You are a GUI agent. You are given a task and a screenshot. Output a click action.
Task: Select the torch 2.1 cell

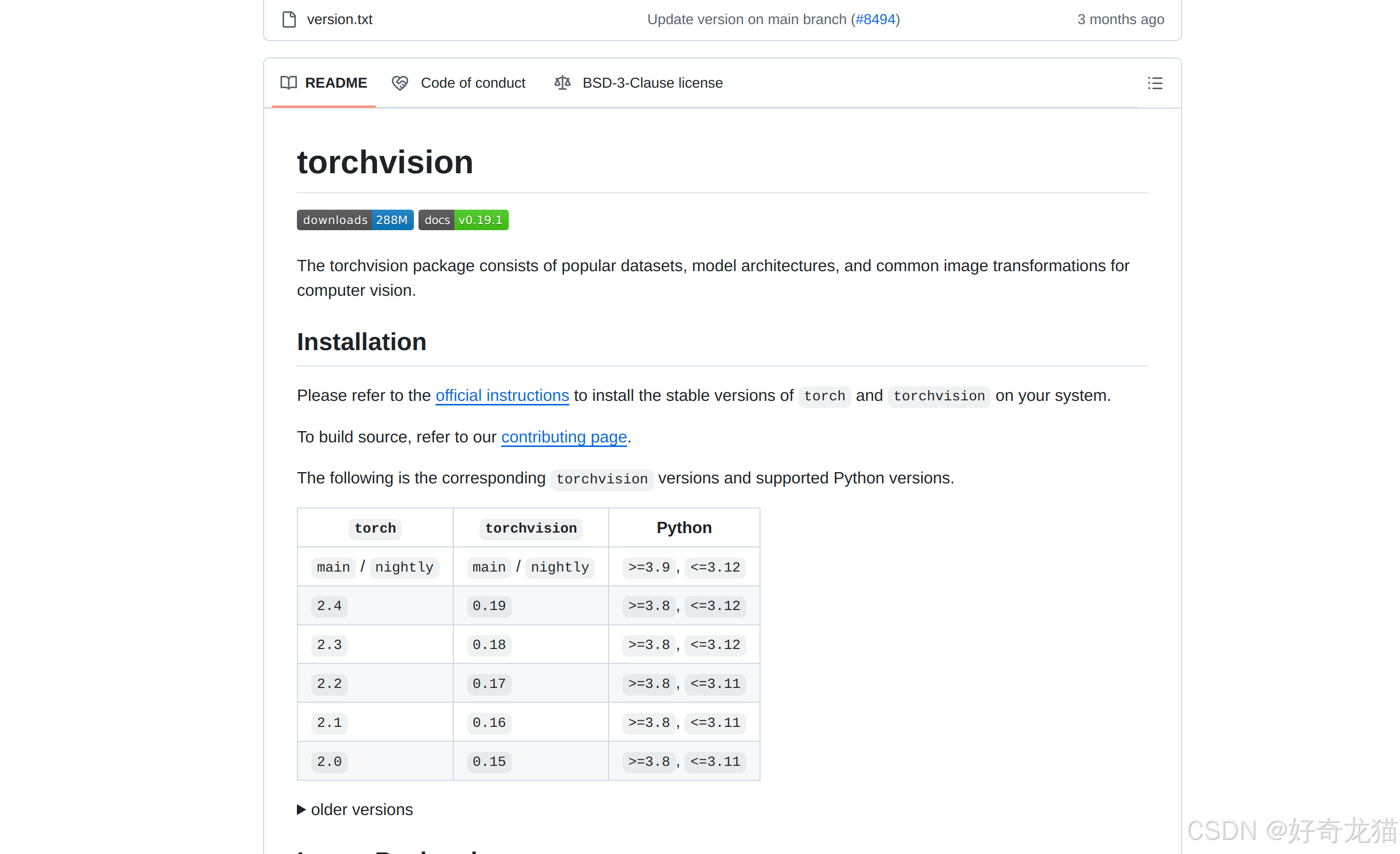click(x=375, y=722)
